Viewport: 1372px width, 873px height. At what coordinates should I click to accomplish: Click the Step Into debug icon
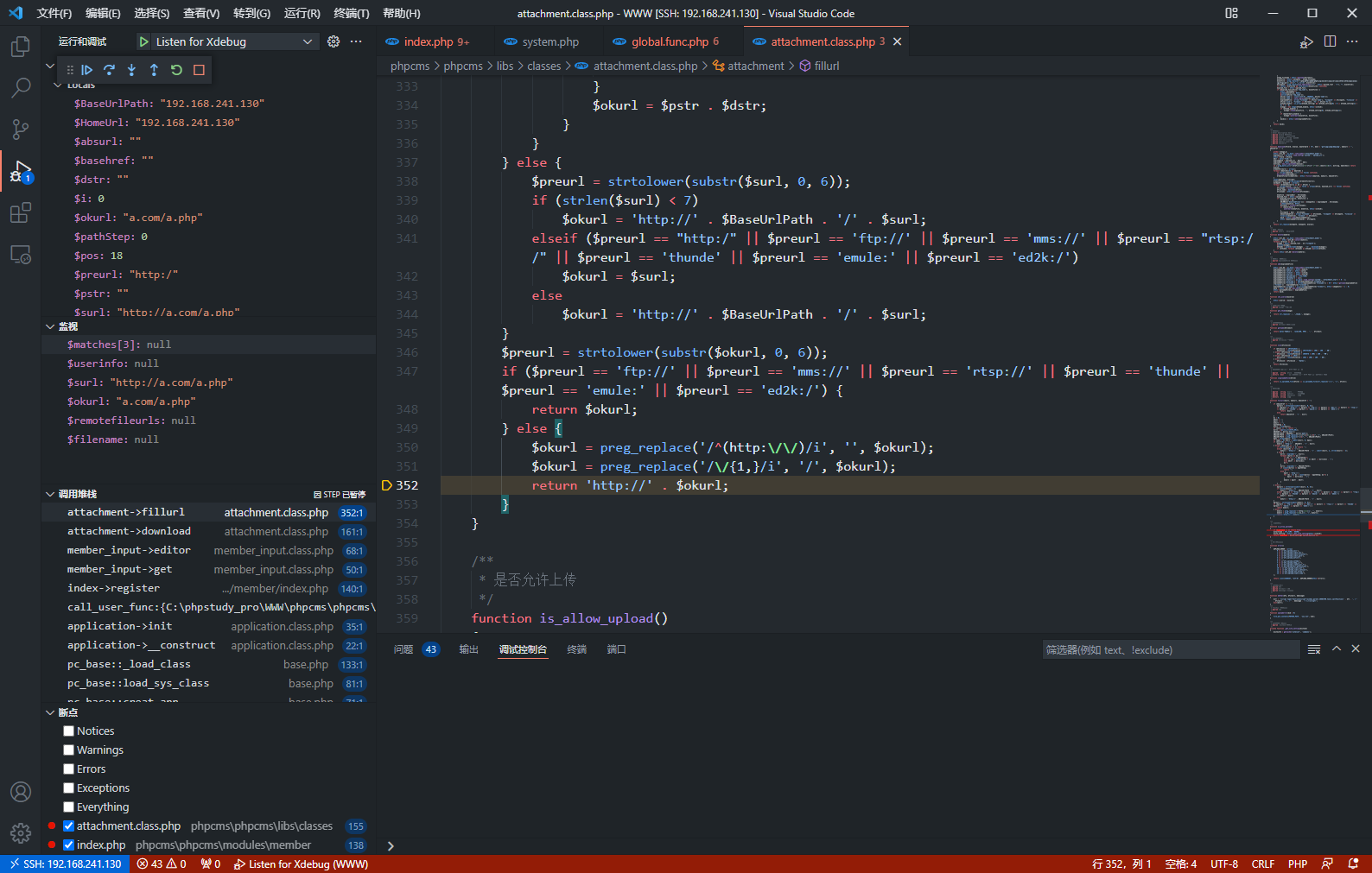click(x=131, y=70)
